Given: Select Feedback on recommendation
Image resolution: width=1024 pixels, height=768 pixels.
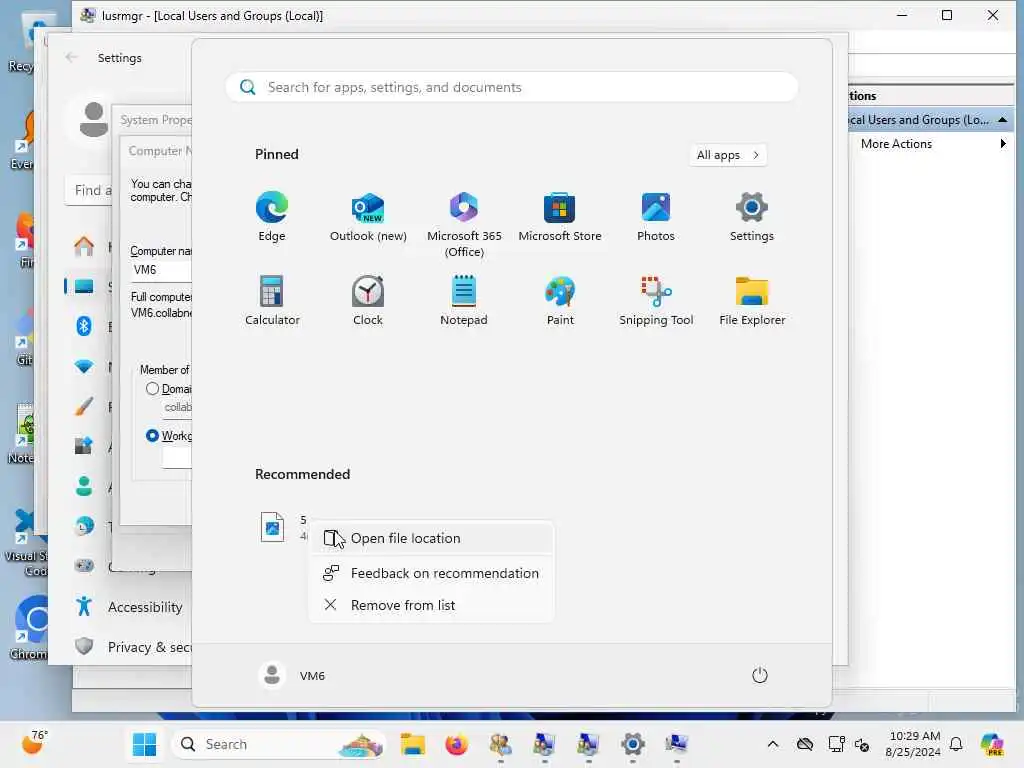Looking at the screenshot, I should [x=432, y=573].
